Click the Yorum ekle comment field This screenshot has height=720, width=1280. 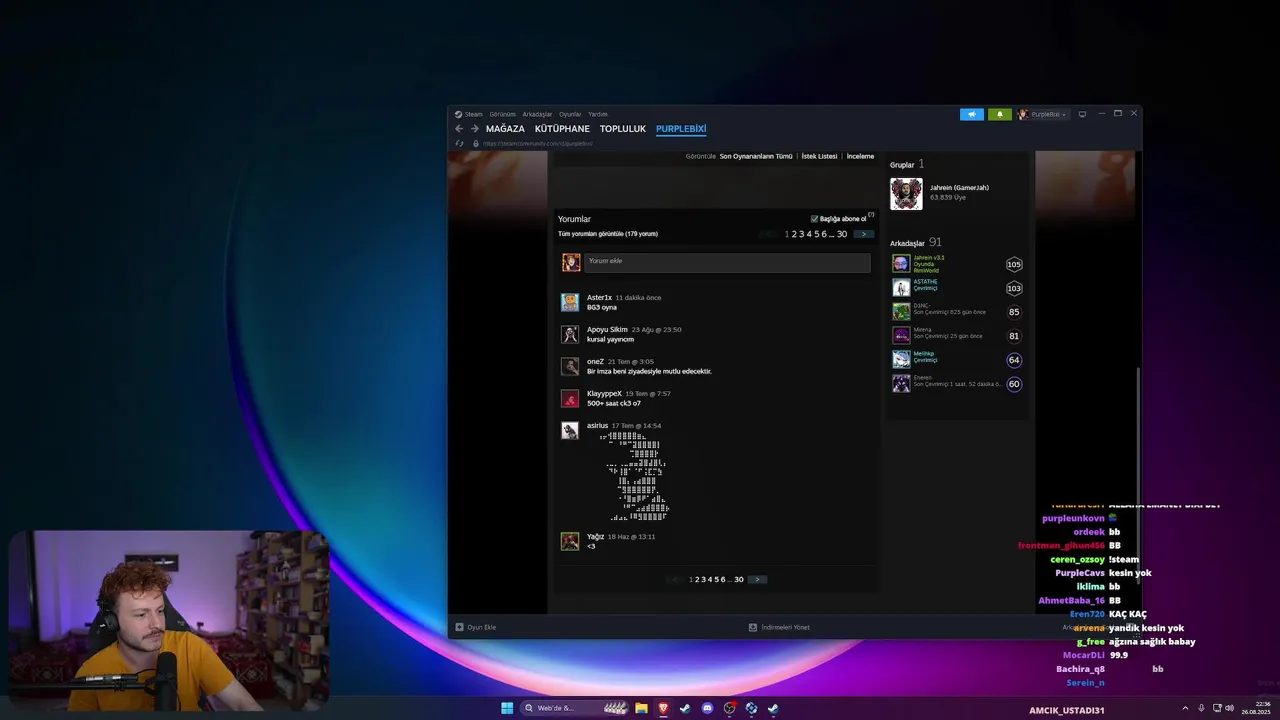point(727,262)
